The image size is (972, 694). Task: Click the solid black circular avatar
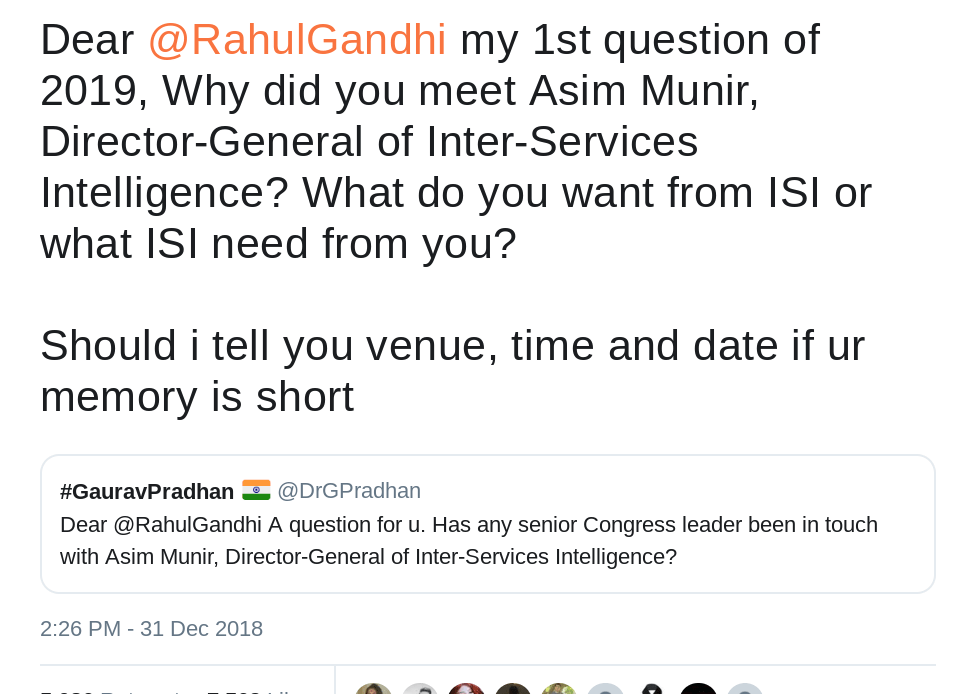click(x=698, y=689)
